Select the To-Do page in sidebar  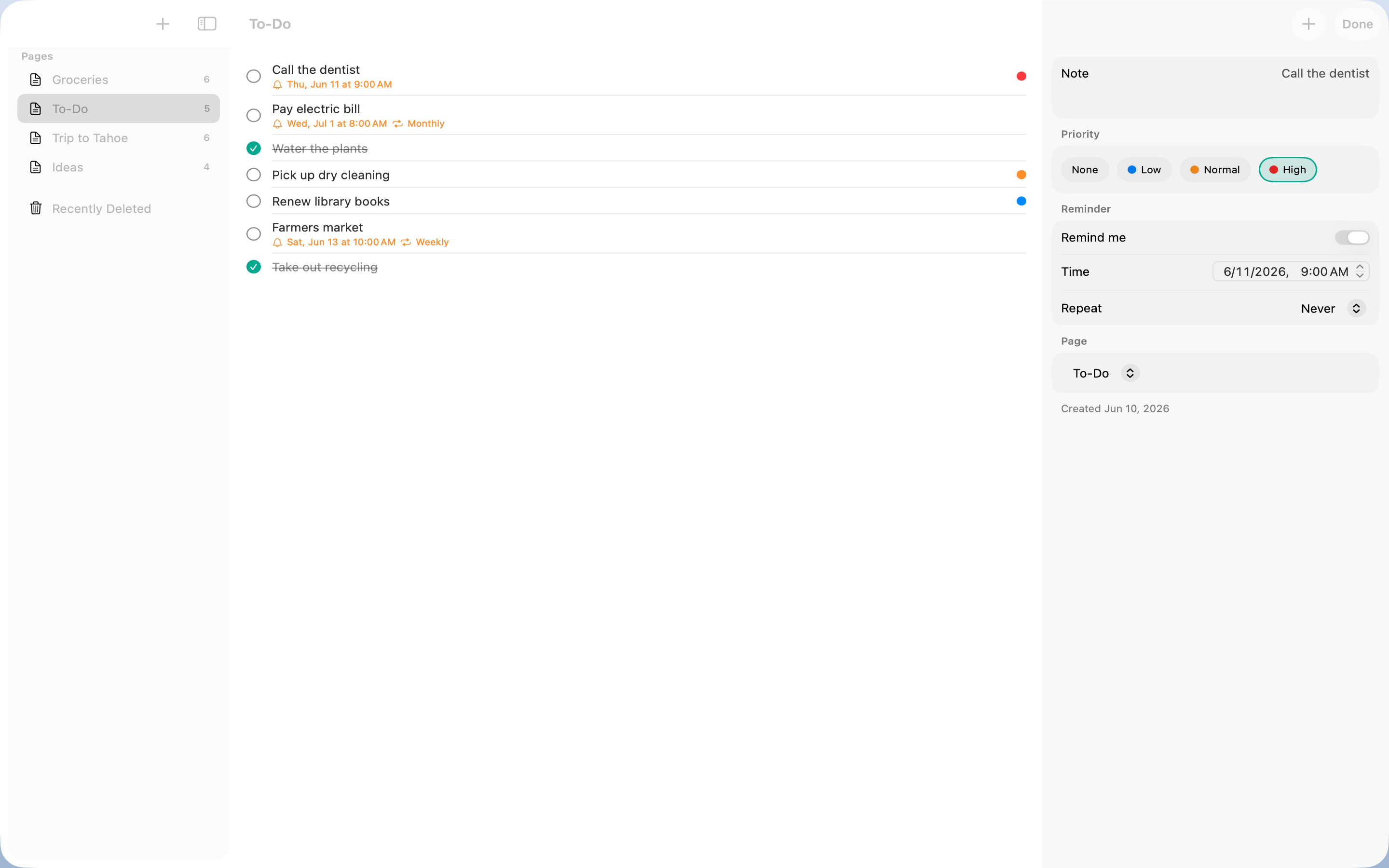[x=118, y=108]
